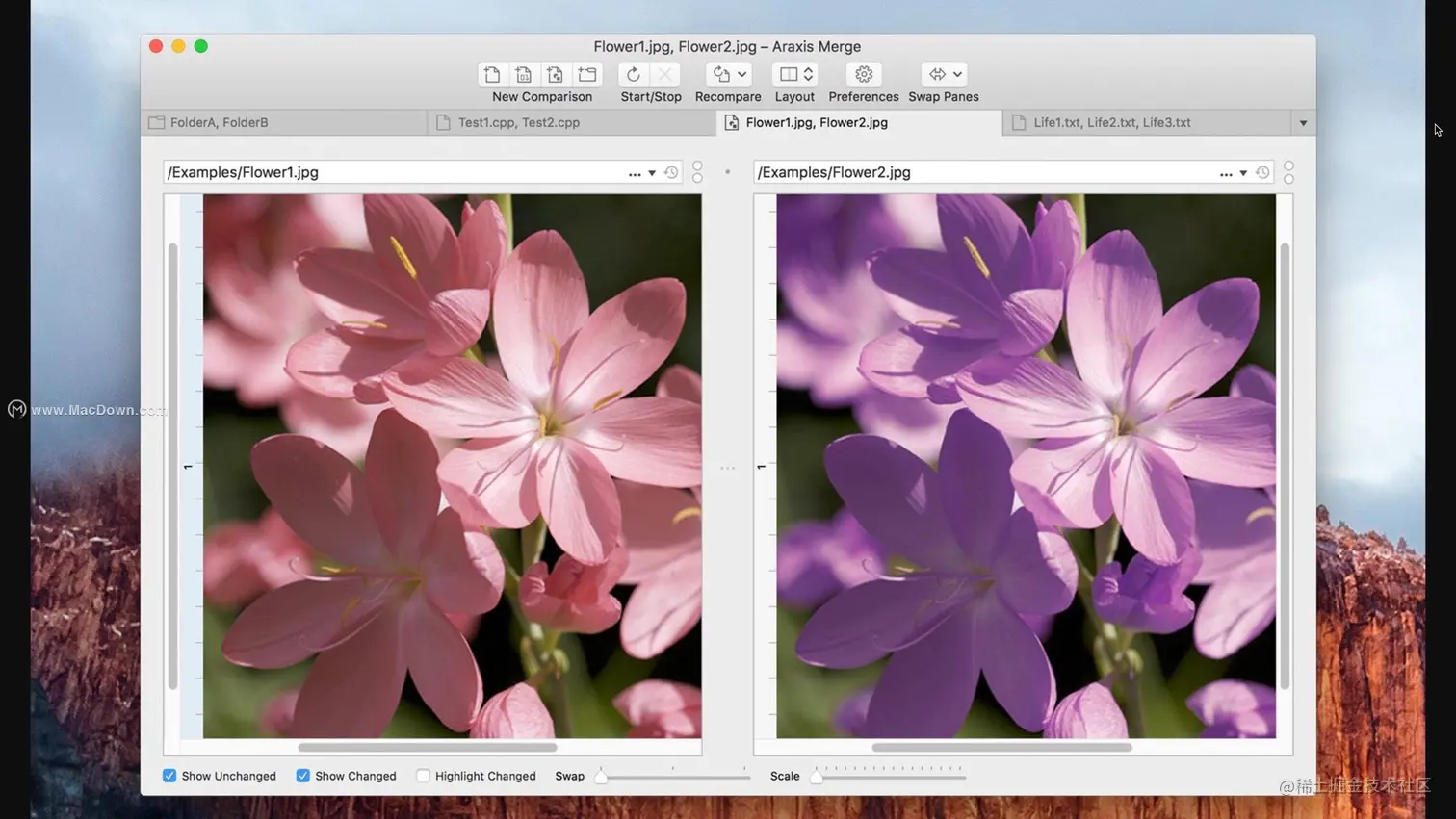Click the left pane vertical scrollbar

(x=173, y=466)
